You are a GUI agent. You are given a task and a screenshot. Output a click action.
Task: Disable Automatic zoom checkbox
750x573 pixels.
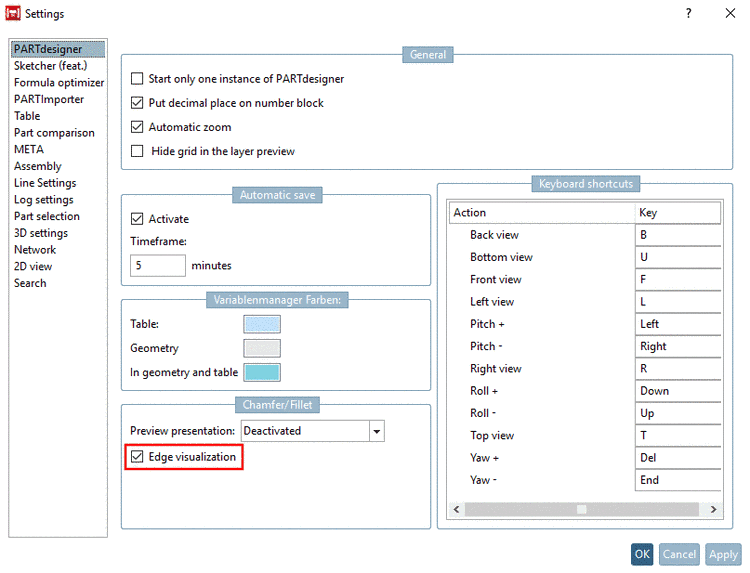coord(137,127)
